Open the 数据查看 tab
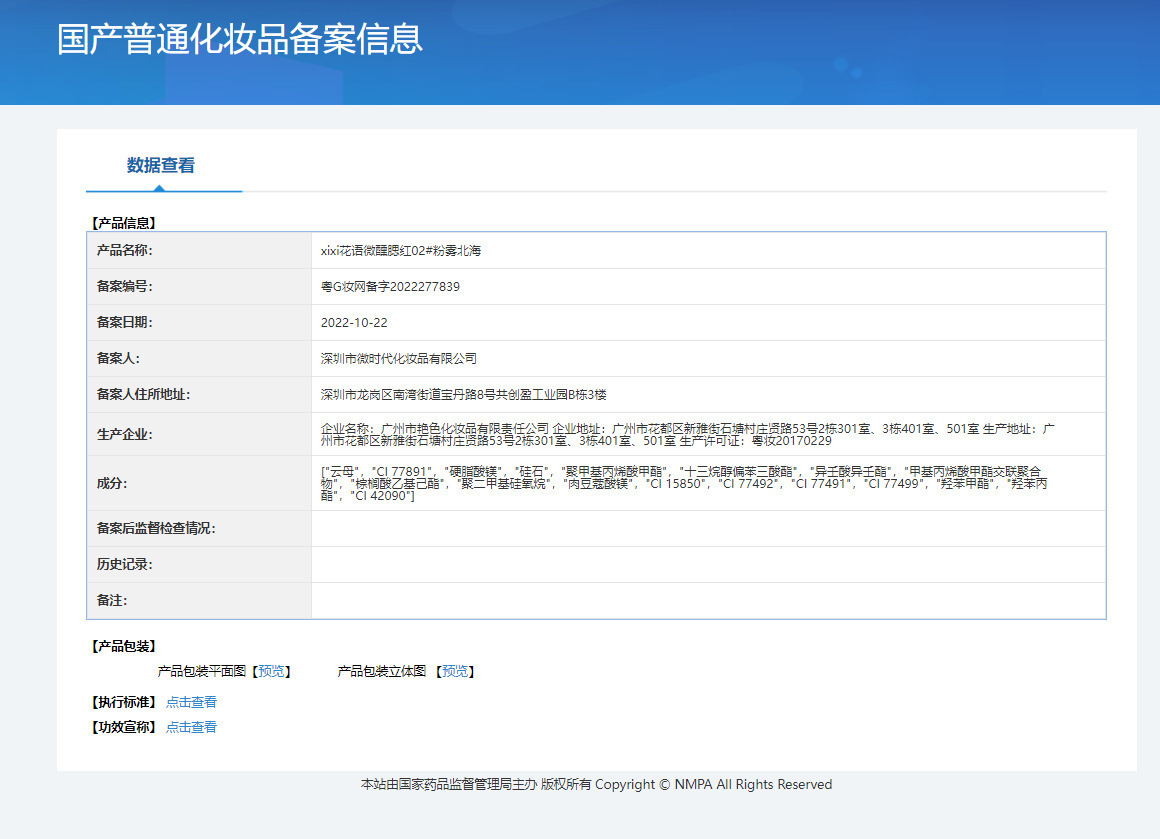Viewport: 1160px width, 839px height. click(161, 166)
